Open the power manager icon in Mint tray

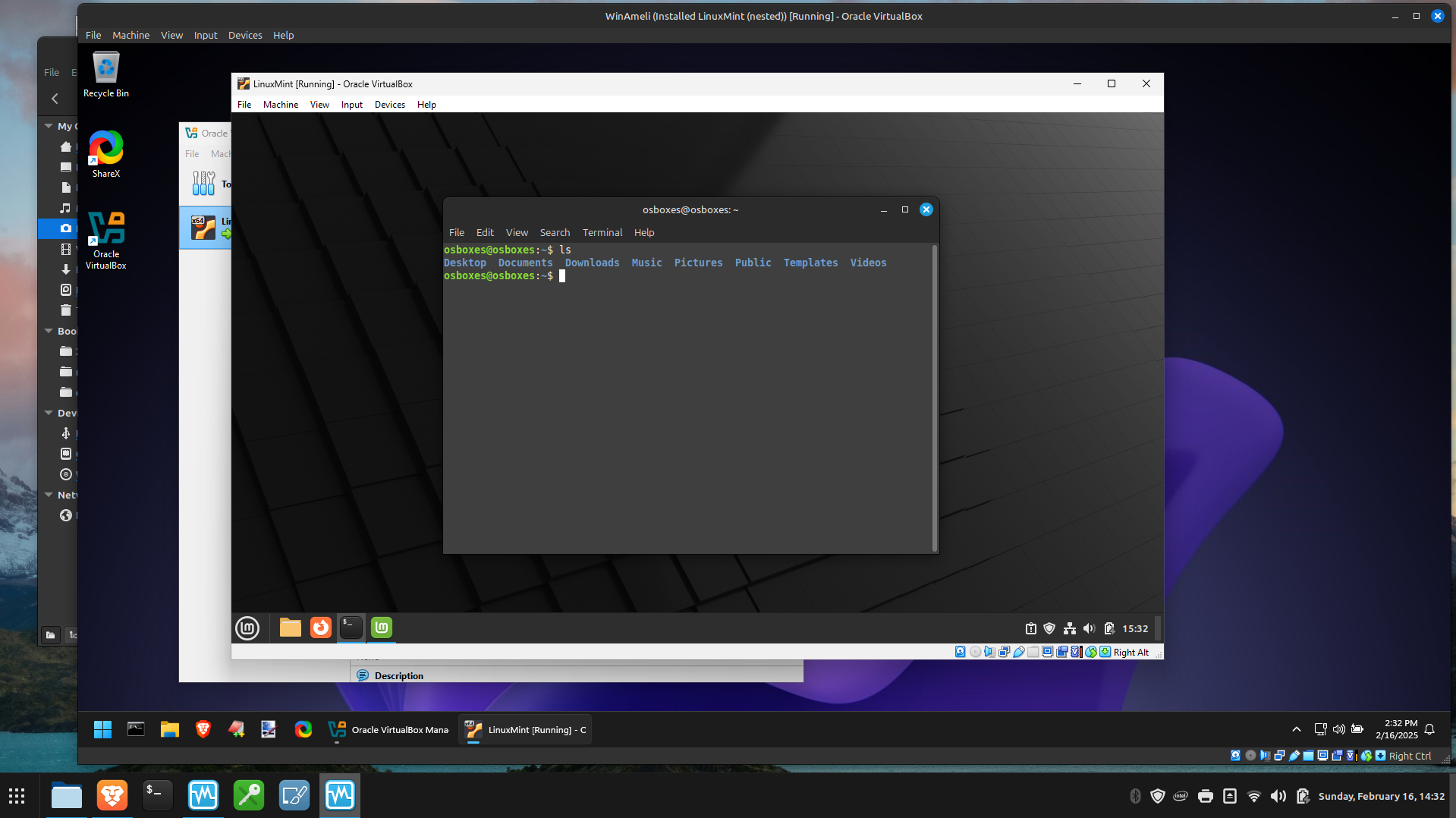click(x=1109, y=628)
